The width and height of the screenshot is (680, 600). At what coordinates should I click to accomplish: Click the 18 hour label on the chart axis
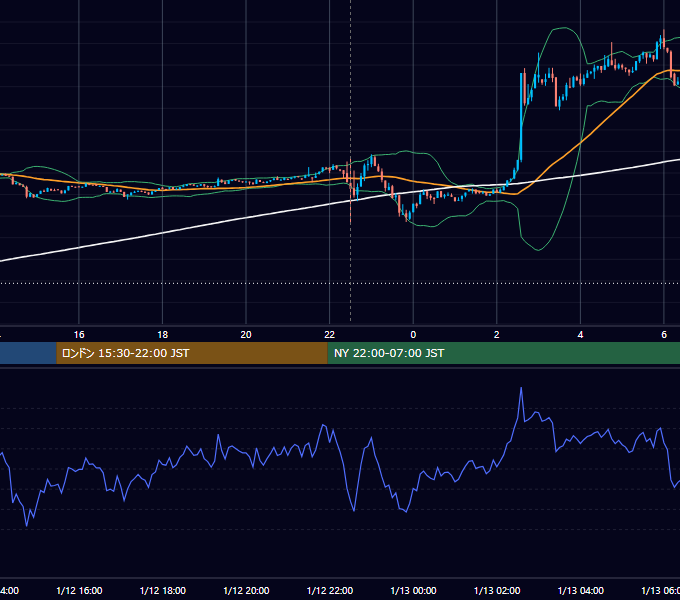tap(163, 335)
